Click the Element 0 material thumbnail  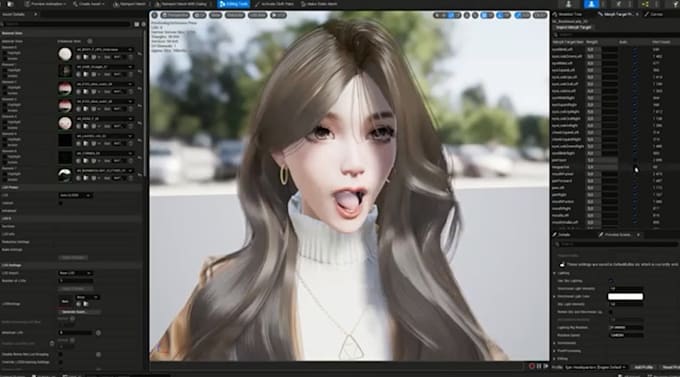(x=65, y=54)
